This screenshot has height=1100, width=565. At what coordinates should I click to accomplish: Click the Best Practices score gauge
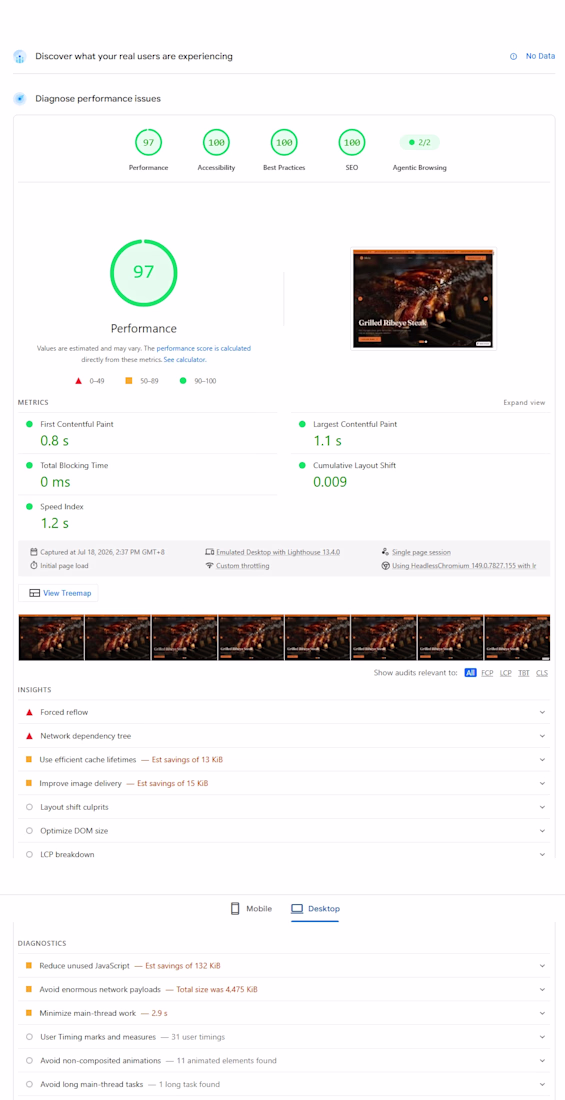[x=284, y=142]
